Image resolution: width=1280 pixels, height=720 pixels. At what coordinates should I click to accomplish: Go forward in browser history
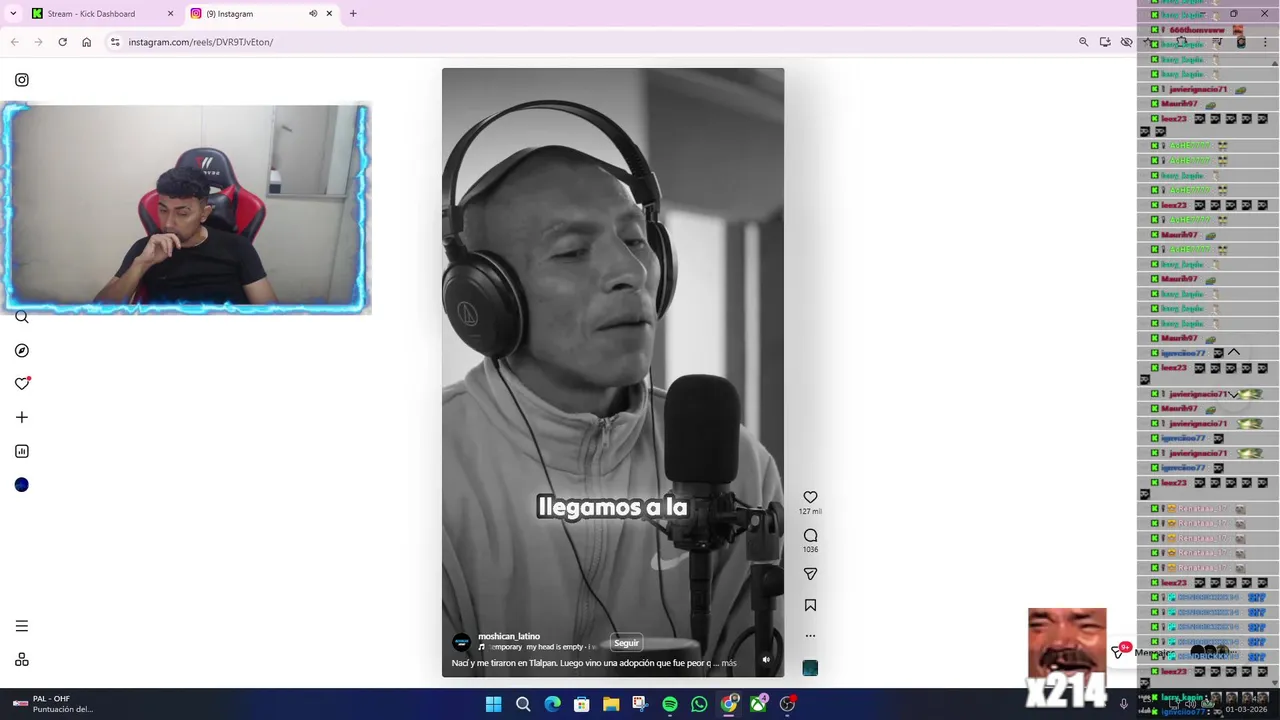(38, 42)
